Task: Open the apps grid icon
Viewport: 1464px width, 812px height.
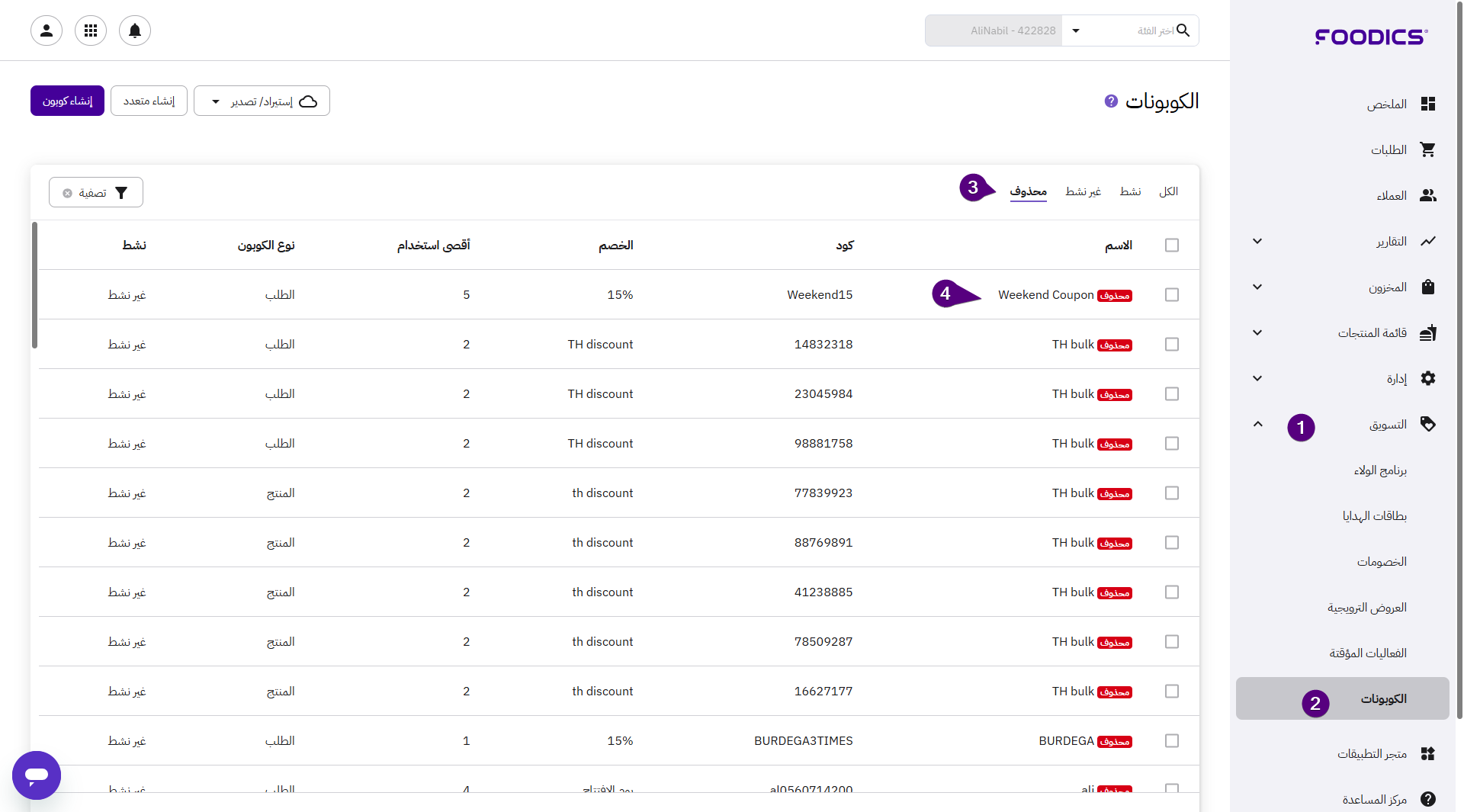Action: pyautogui.click(x=91, y=30)
